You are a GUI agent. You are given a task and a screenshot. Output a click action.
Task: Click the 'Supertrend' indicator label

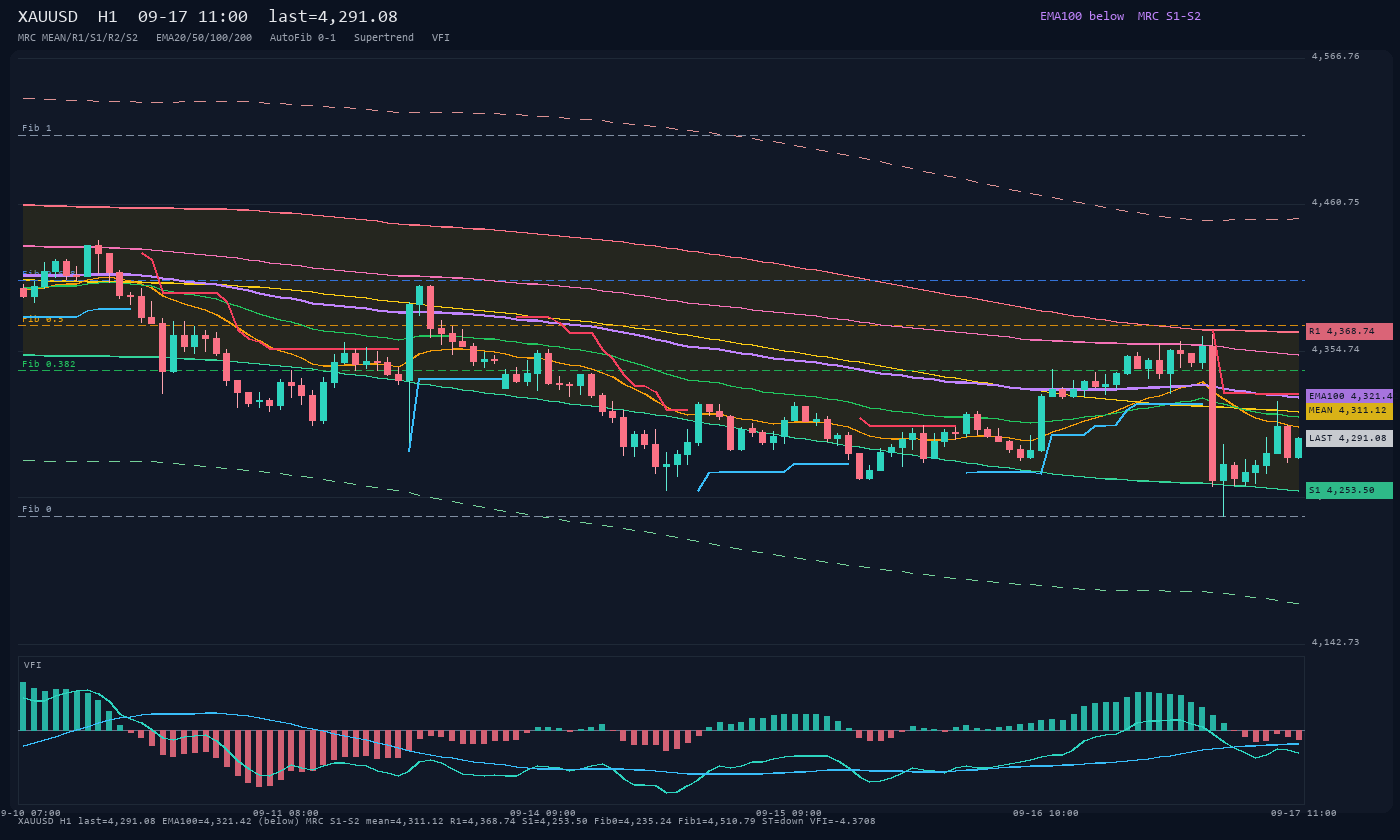pyautogui.click(x=384, y=38)
